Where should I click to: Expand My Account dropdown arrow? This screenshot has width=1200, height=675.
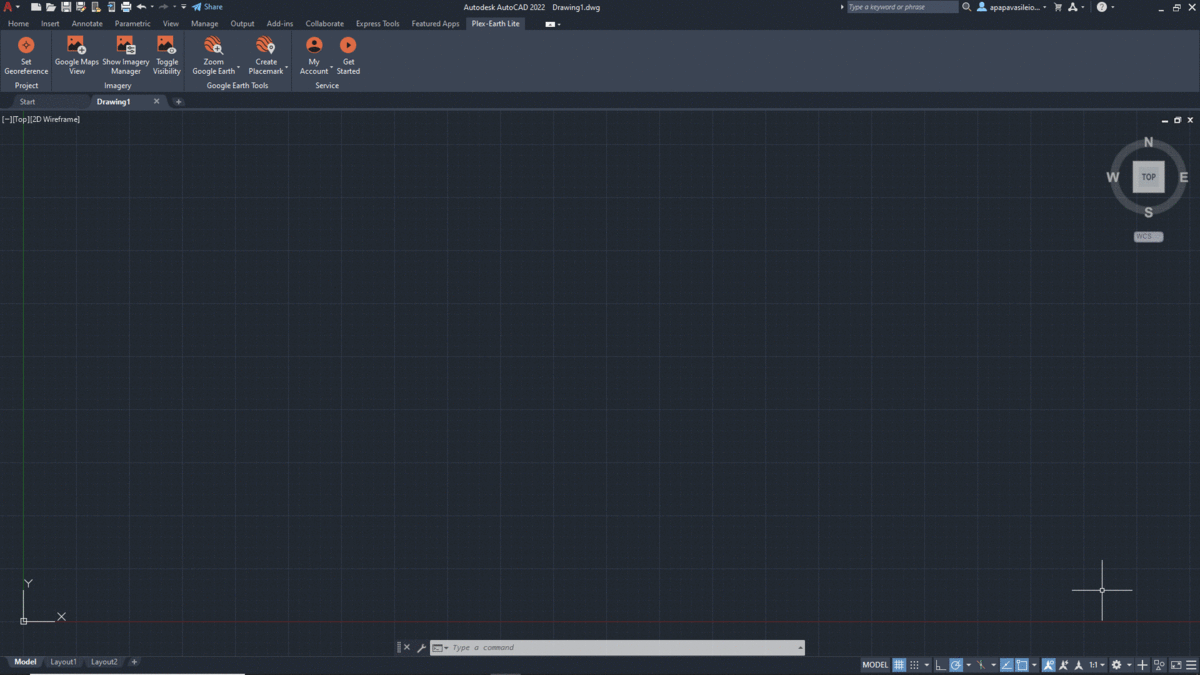coord(331,69)
